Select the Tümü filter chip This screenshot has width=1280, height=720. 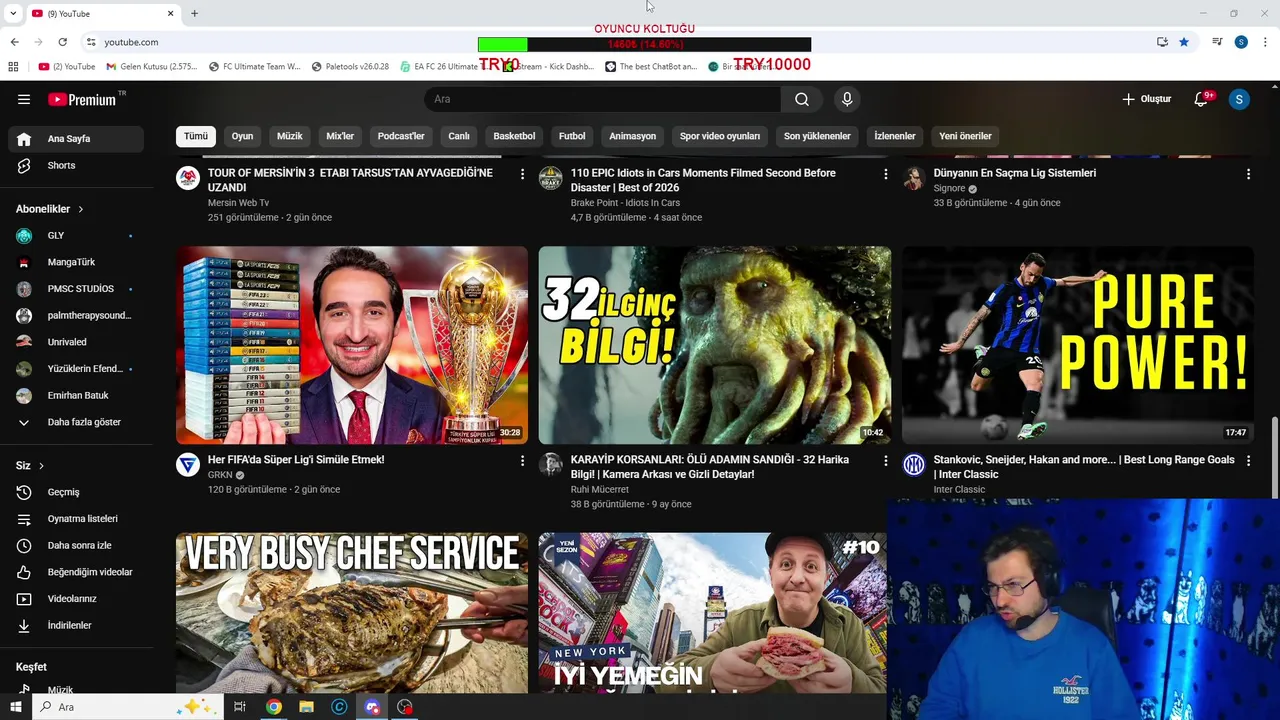point(196,136)
